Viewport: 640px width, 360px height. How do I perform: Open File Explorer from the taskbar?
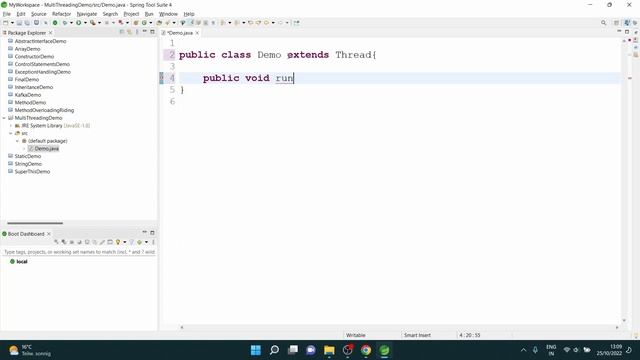329,350
